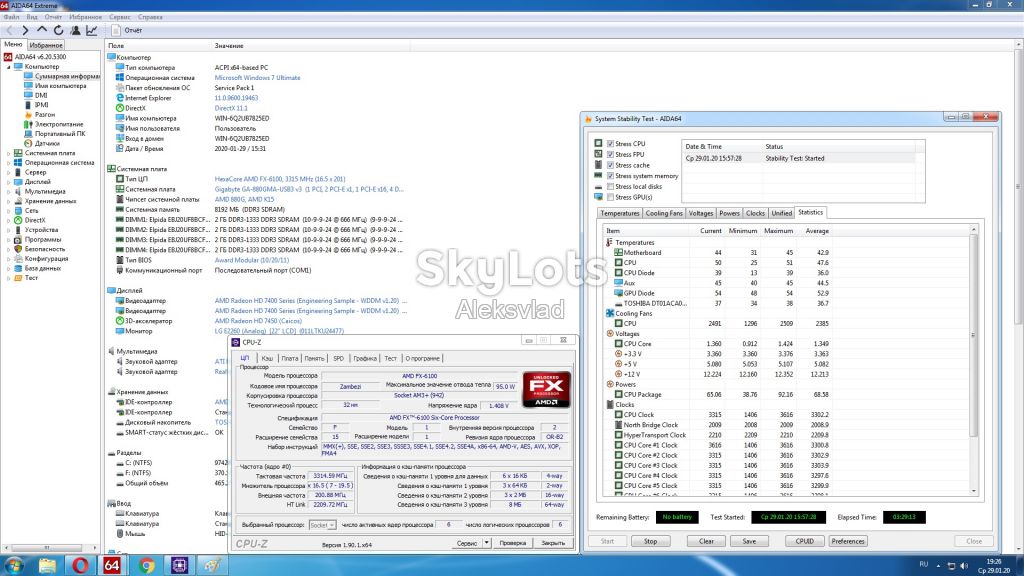Viewport: 1024px width, 576px height.
Task: Toggle the Stress CPU checkbox
Action: (x=611, y=144)
